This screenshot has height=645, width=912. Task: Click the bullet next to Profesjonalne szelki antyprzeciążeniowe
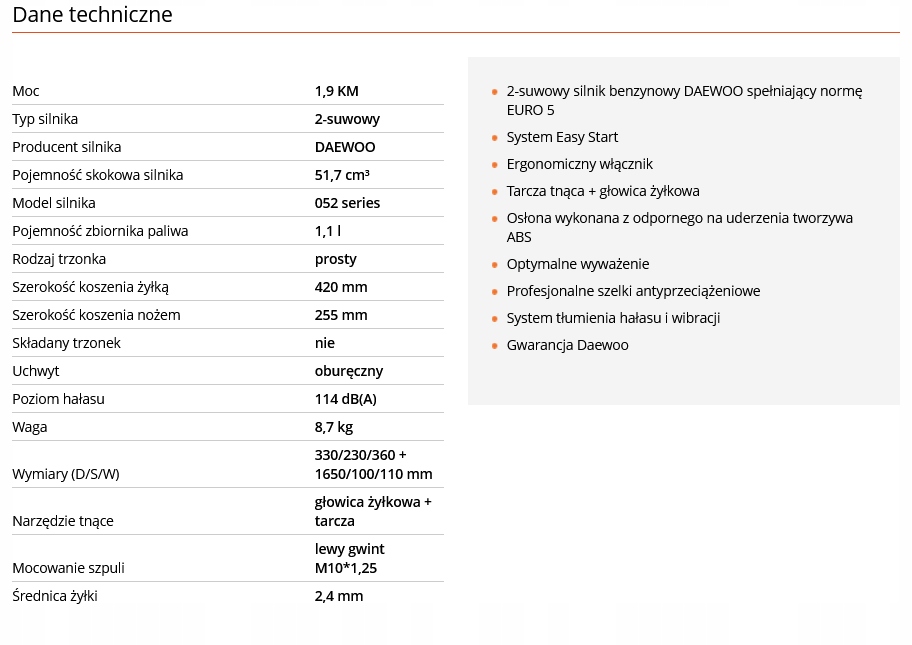(494, 292)
